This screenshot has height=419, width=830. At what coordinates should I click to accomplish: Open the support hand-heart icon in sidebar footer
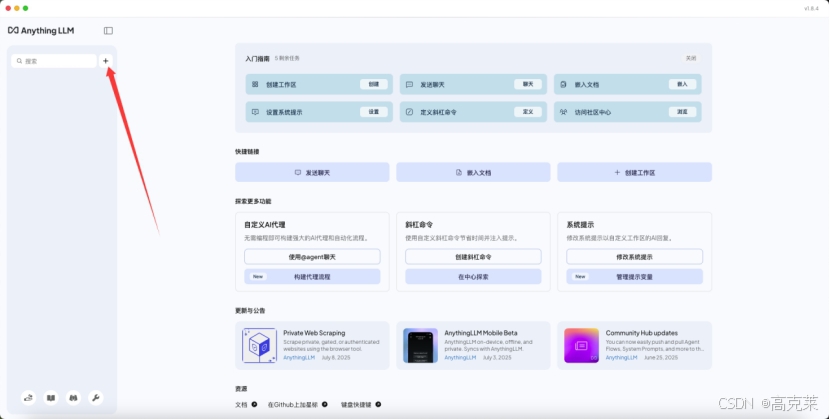[x=29, y=398]
